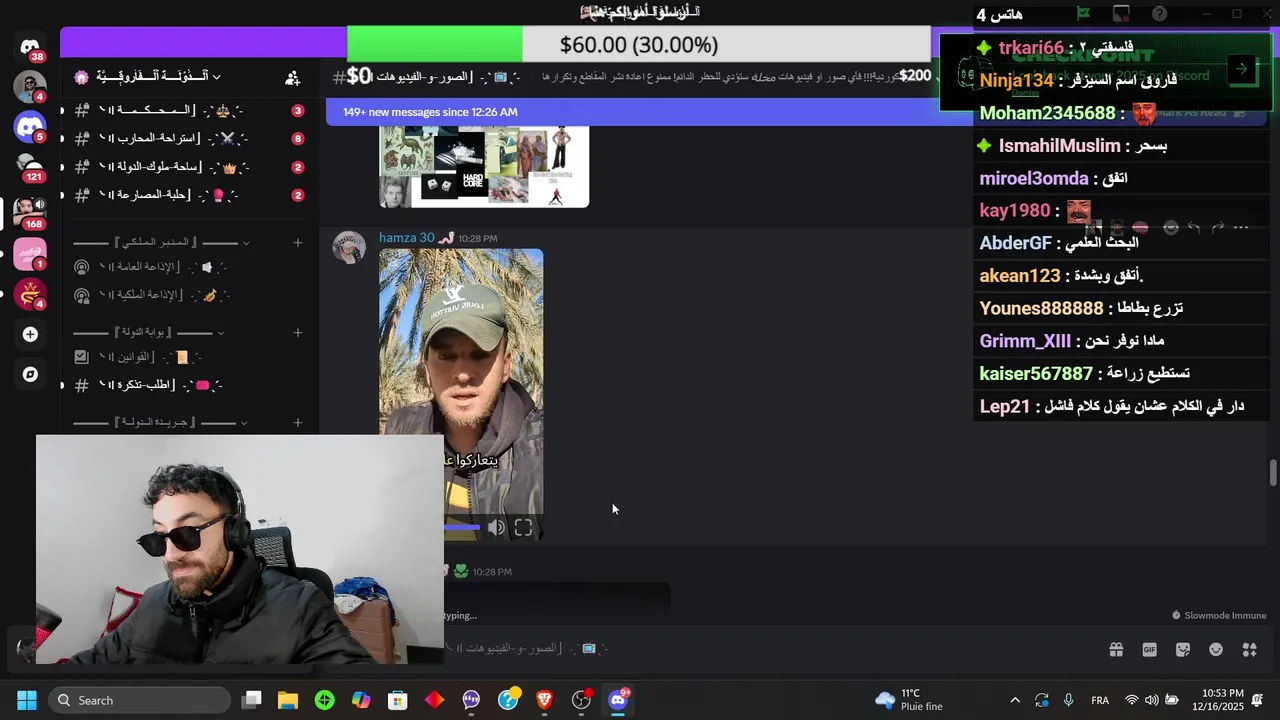1280x720 pixels.
Task: Click the taskbar Search box
Action: 140,700
